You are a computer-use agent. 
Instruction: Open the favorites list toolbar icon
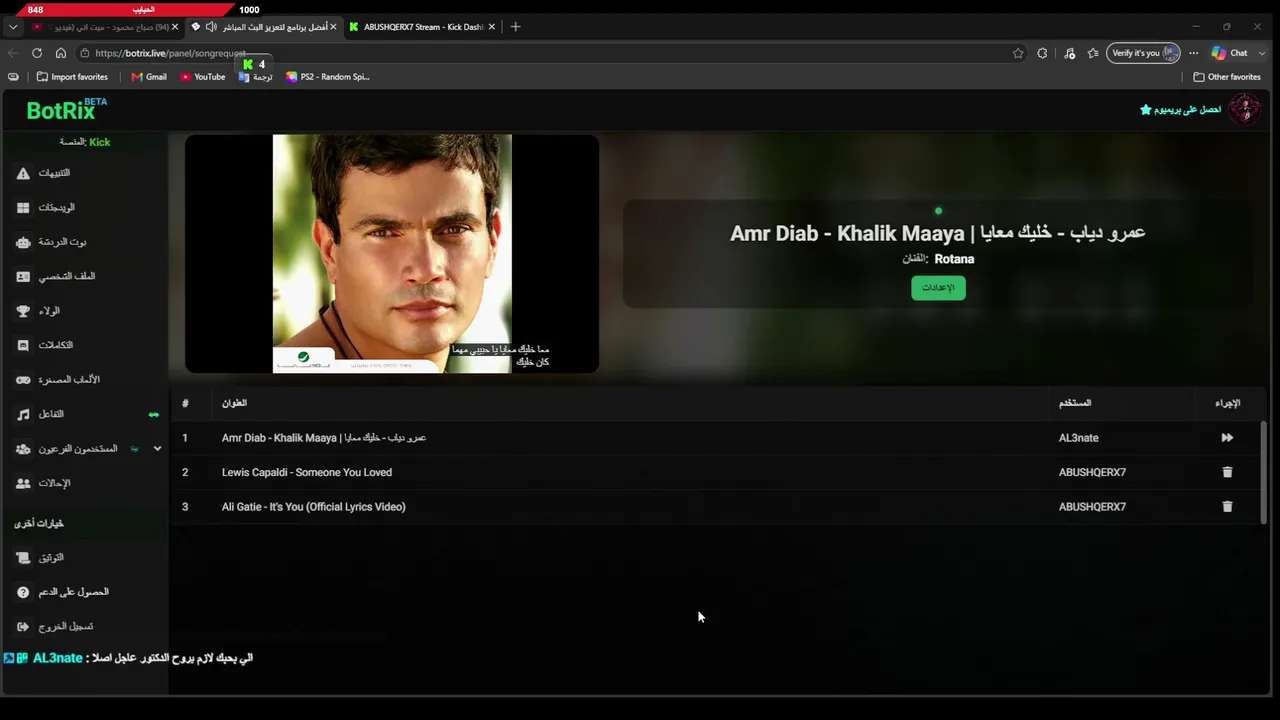point(1092,53)
